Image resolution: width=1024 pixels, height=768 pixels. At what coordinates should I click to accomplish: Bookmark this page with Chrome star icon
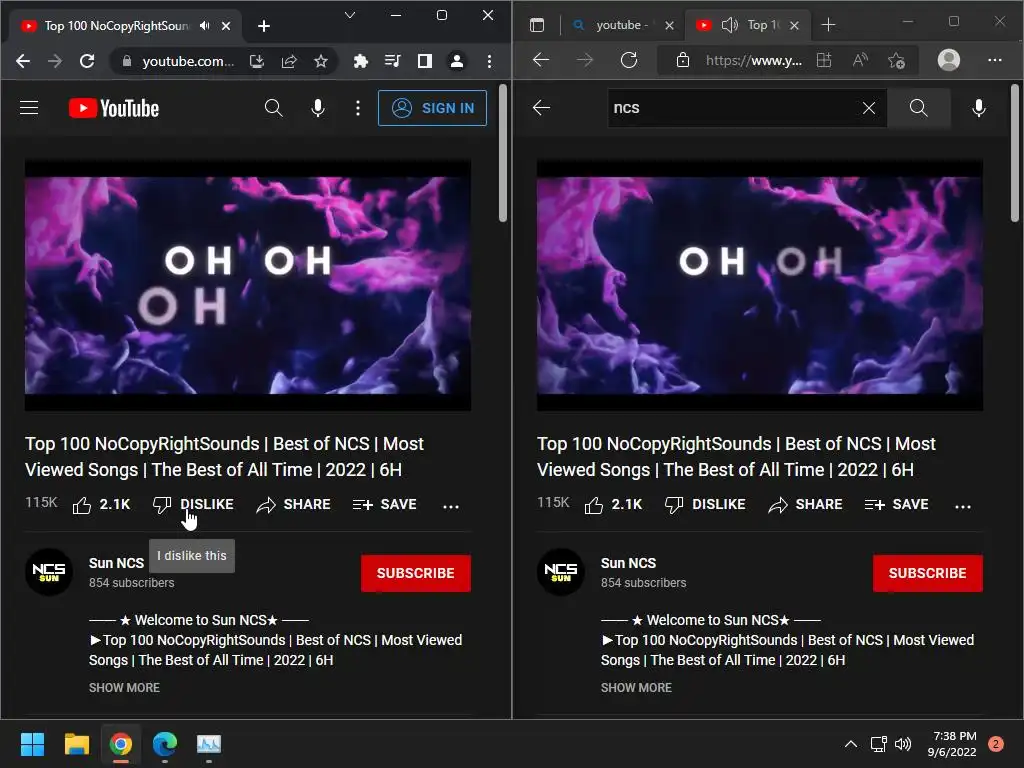321,61
